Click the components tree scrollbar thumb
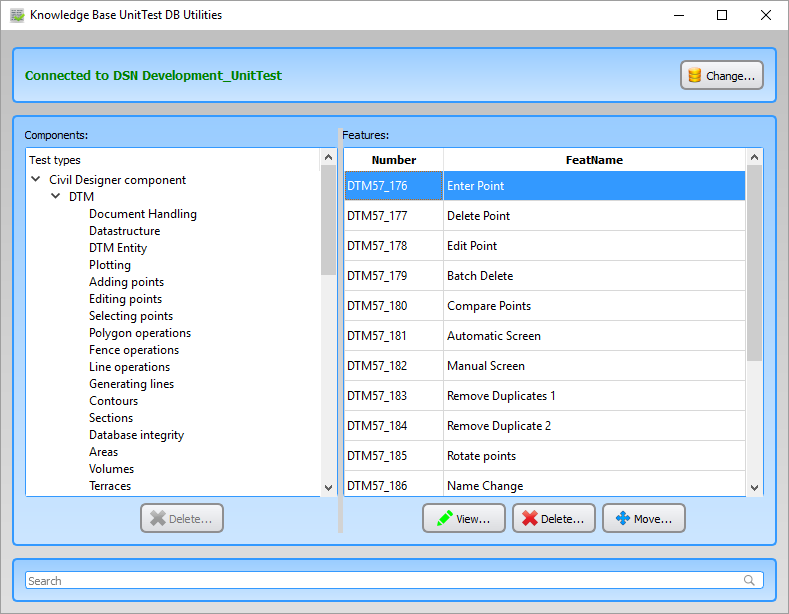Image resolution: width=789 pixels, height=614 pixels. 329,220
